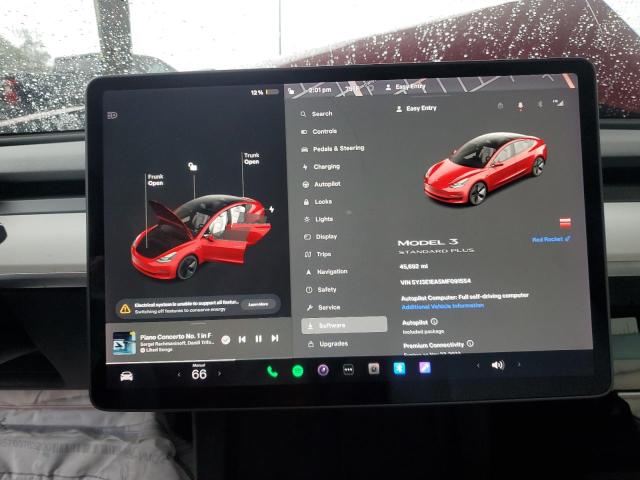Open the Safety menu
640x480 pixels.
pos(321,289)
